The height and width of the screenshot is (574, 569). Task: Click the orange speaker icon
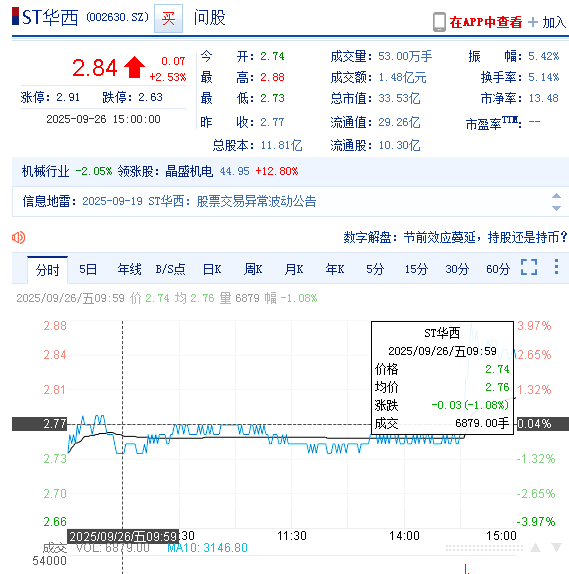(18, 238)
